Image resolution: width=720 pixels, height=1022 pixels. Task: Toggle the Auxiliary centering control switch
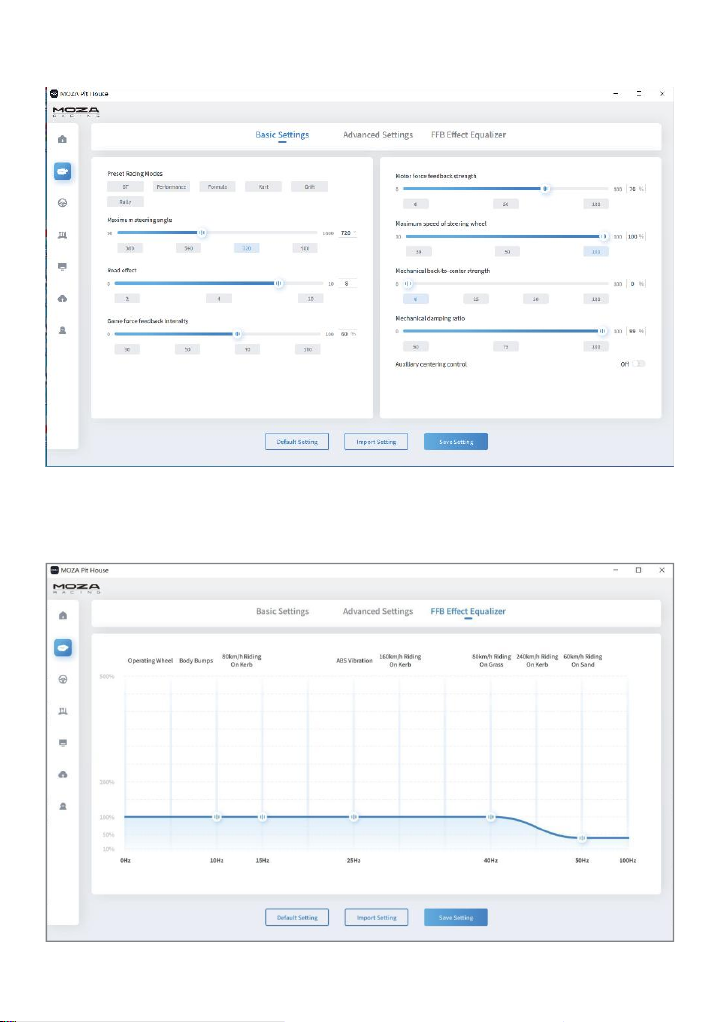click(x=639, y=364)
